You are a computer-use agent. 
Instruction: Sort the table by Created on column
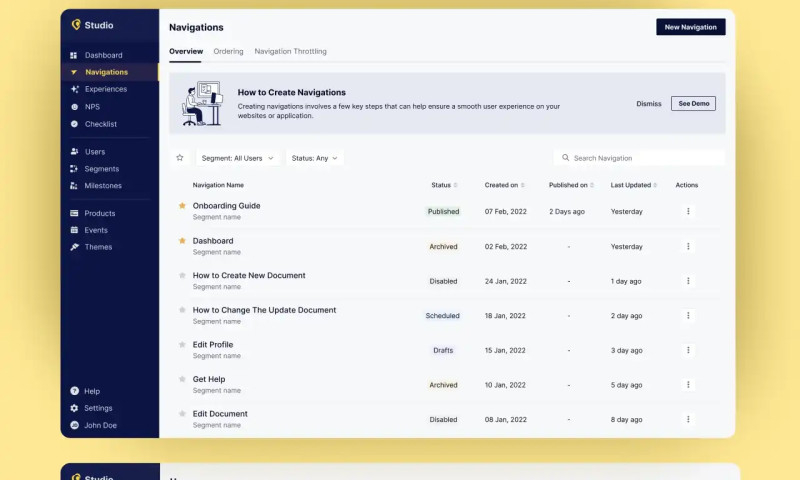click(x=505, y=185)
